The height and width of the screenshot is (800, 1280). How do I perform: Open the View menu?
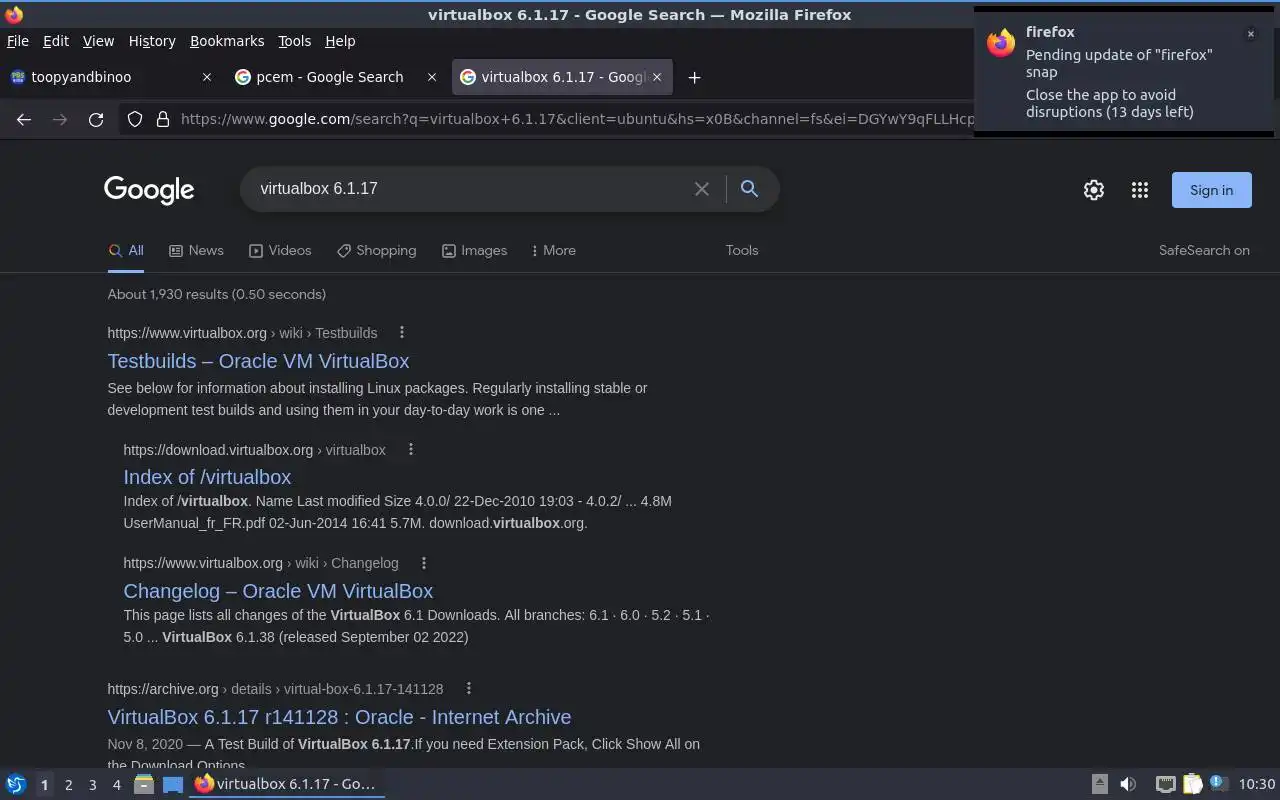tap(98, 41)
